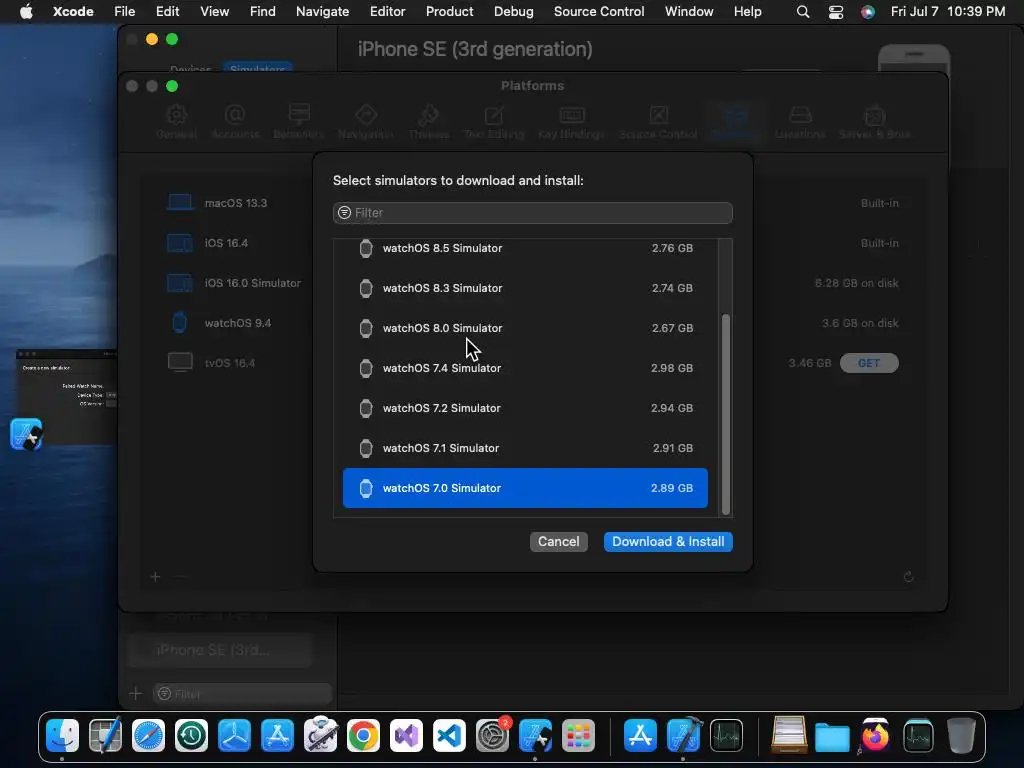
Task: Click the 2.76 GB size value
Action: coord(672,248)
